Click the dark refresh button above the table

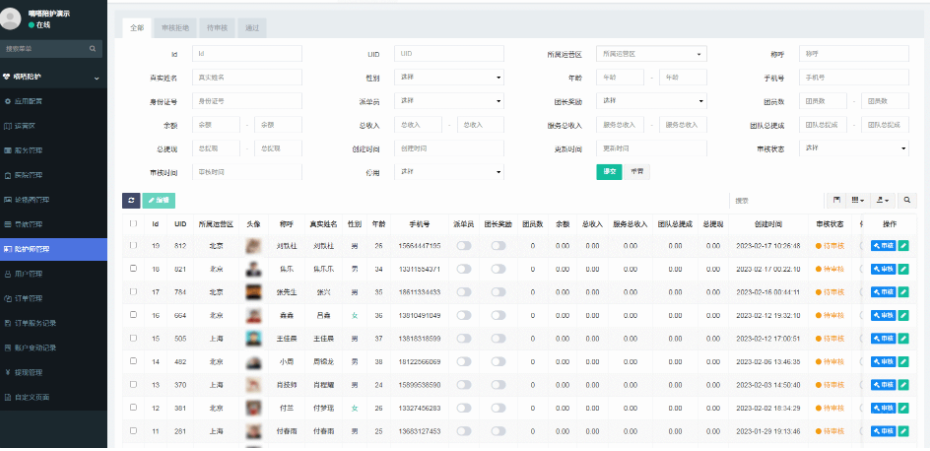(x=131, y=201)
